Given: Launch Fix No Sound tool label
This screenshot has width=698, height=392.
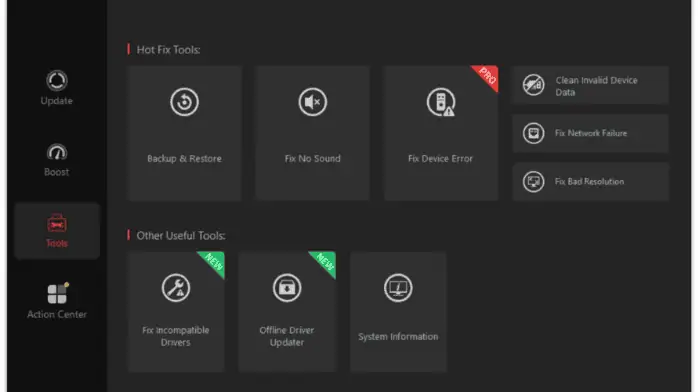Looking at the screenshot, I should point(312,158).
